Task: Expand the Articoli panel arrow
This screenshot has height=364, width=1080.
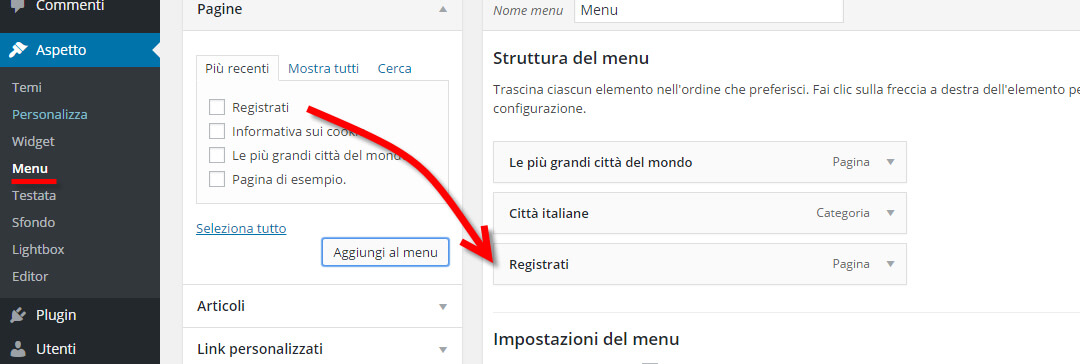Action: (x=443, y=306)
